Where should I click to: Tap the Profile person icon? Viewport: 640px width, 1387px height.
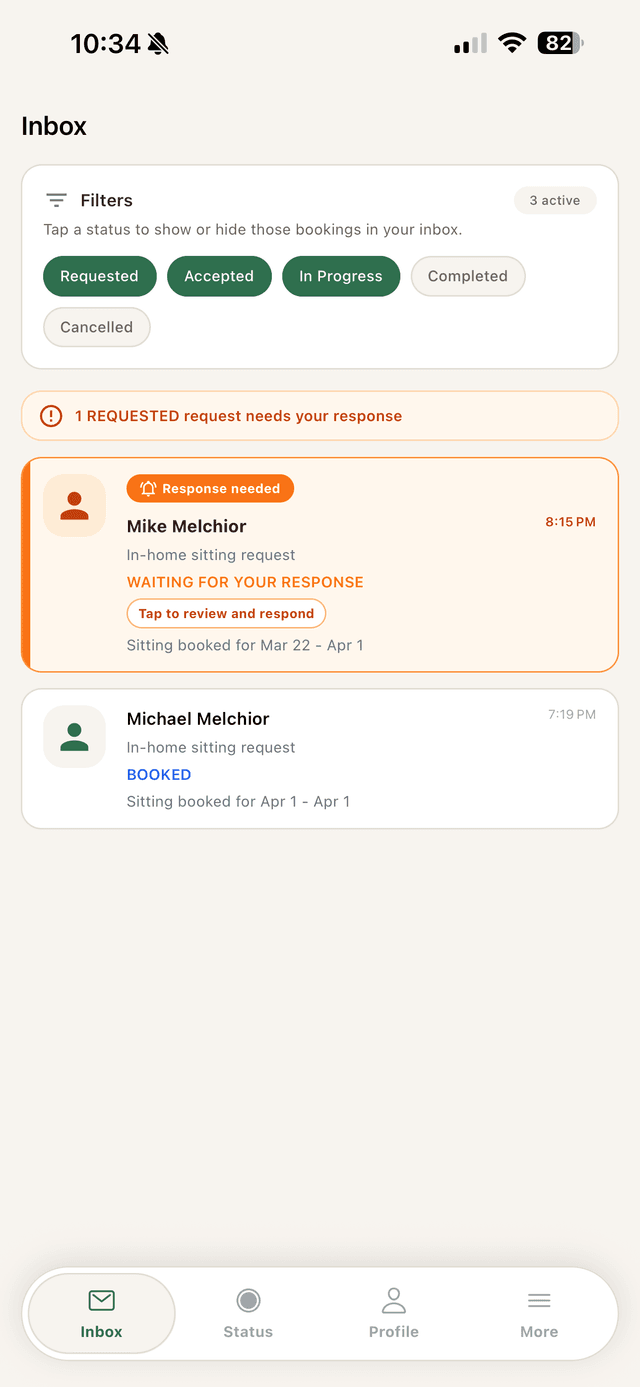point(394,1300)
